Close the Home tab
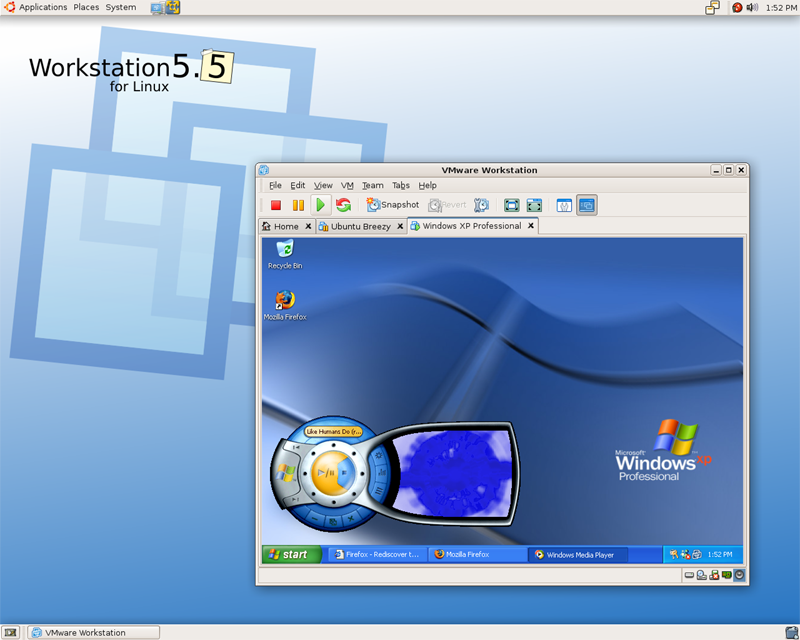Image resolution: width=800 pixels, height=640 pixels. pos(308,226)
